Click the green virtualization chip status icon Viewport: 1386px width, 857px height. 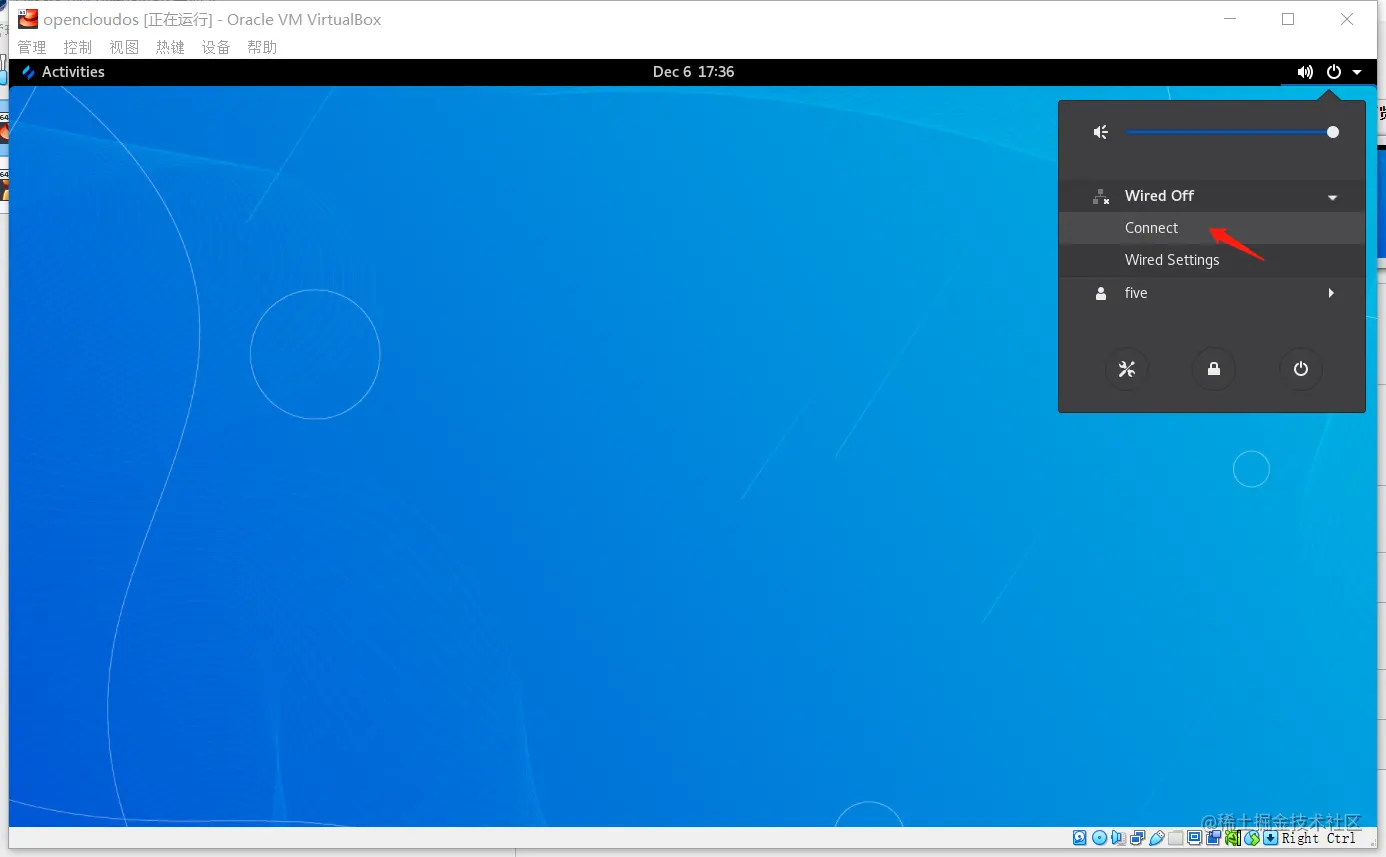coord(1233,838)
